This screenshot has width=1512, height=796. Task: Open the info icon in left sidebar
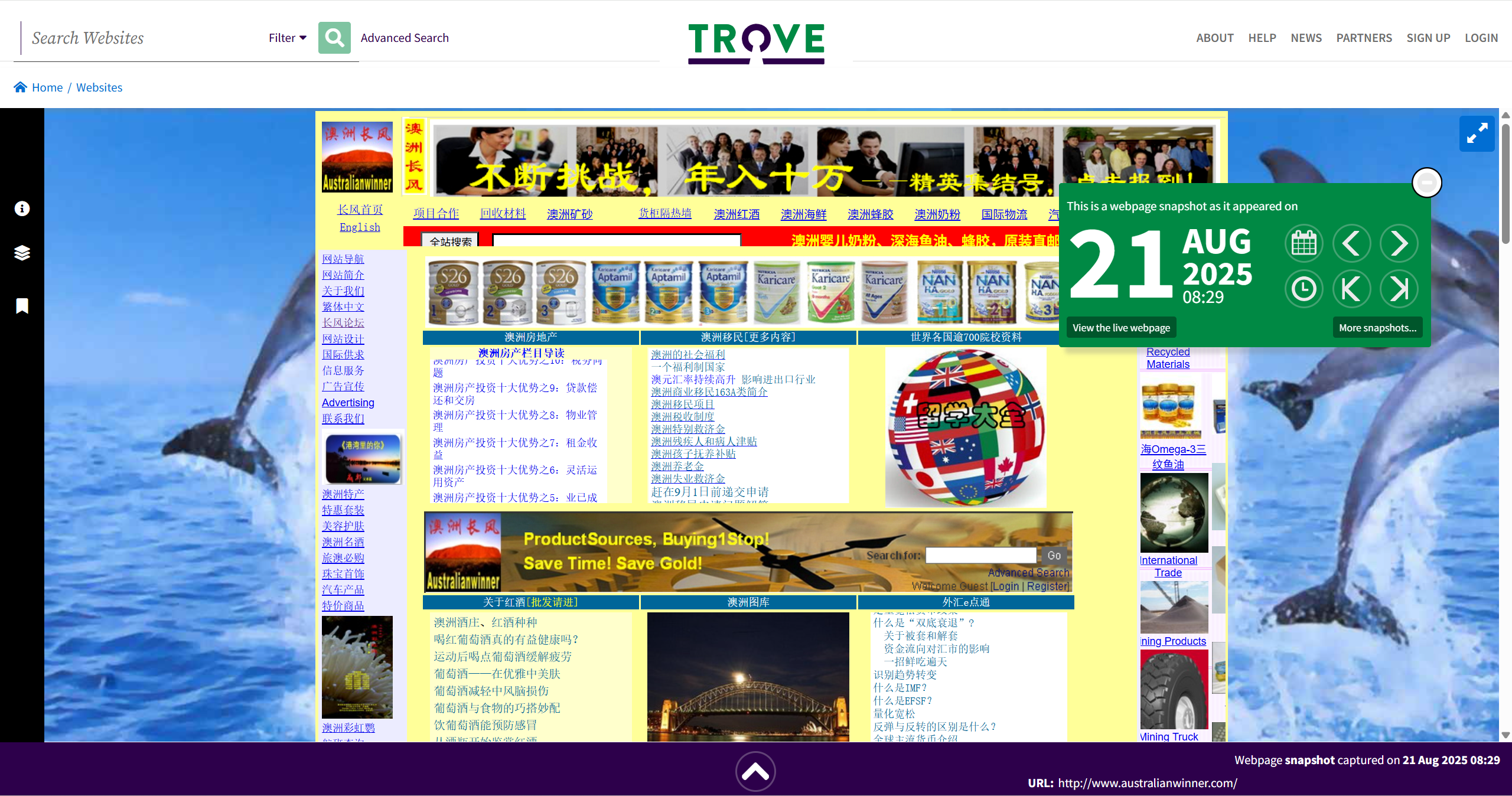click(22, 208)
